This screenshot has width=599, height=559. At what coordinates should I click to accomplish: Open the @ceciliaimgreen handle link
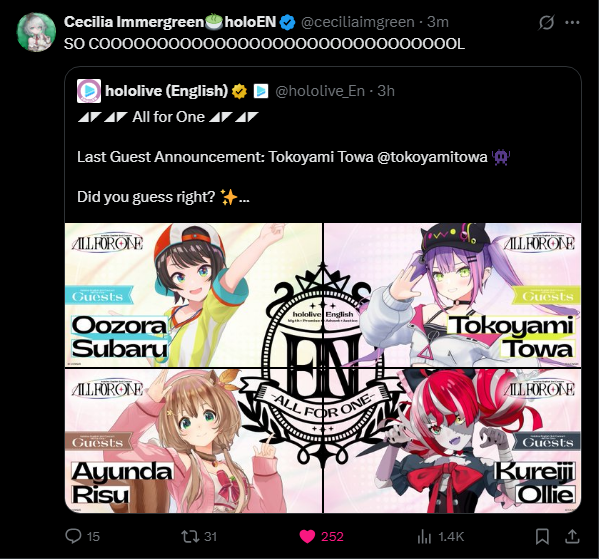coord(358,22)
